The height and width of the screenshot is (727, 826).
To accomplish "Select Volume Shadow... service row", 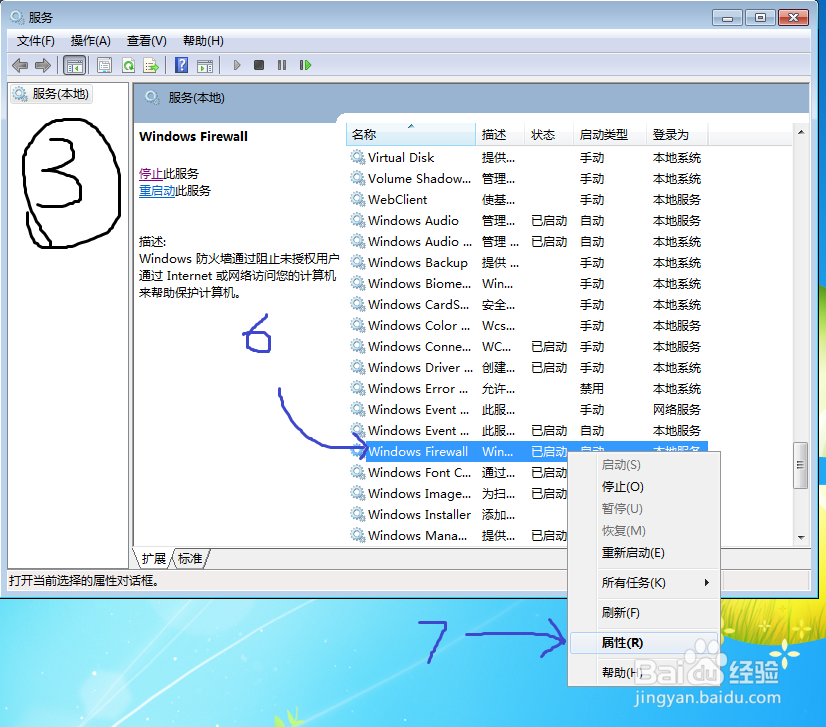I will [527, 178].
